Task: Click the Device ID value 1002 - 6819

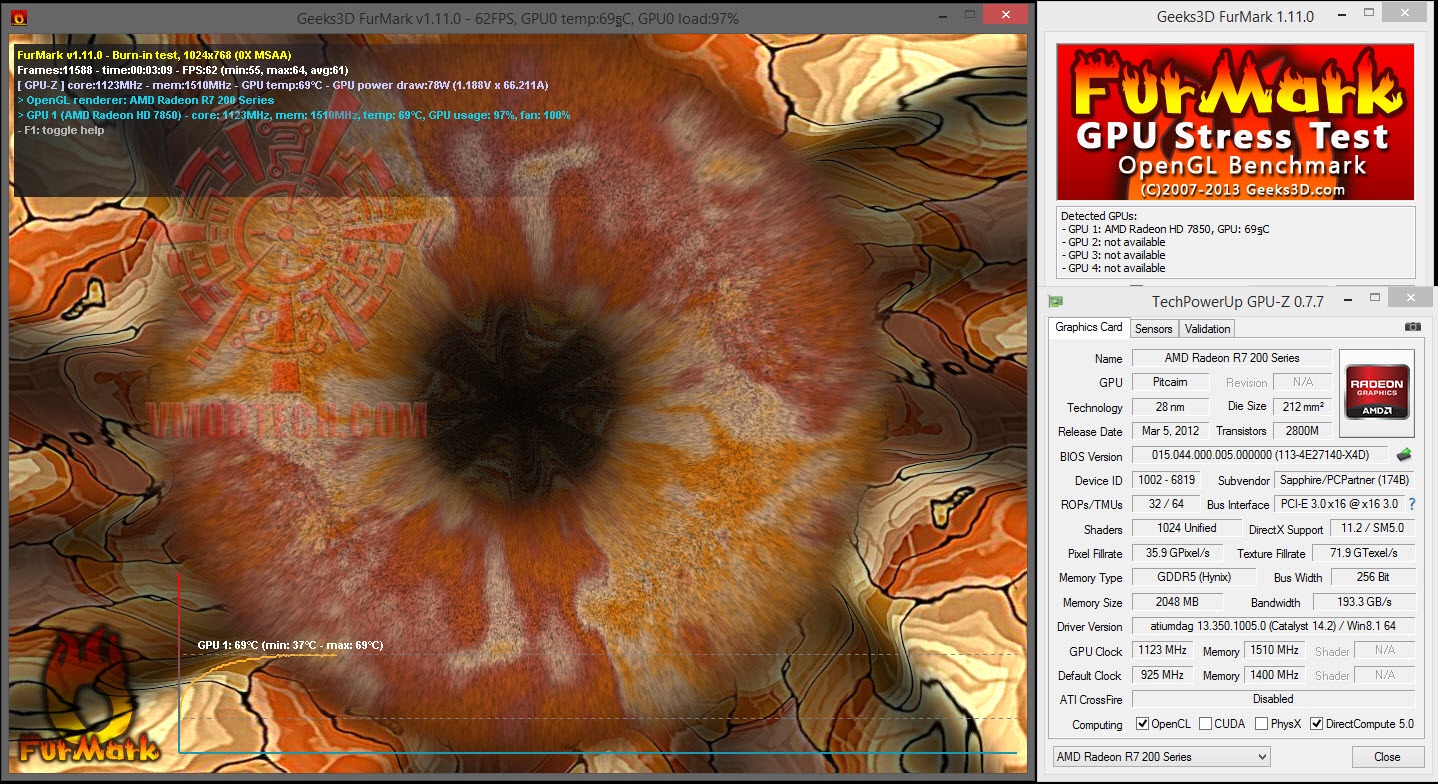Action: [x=1166, y=480]
